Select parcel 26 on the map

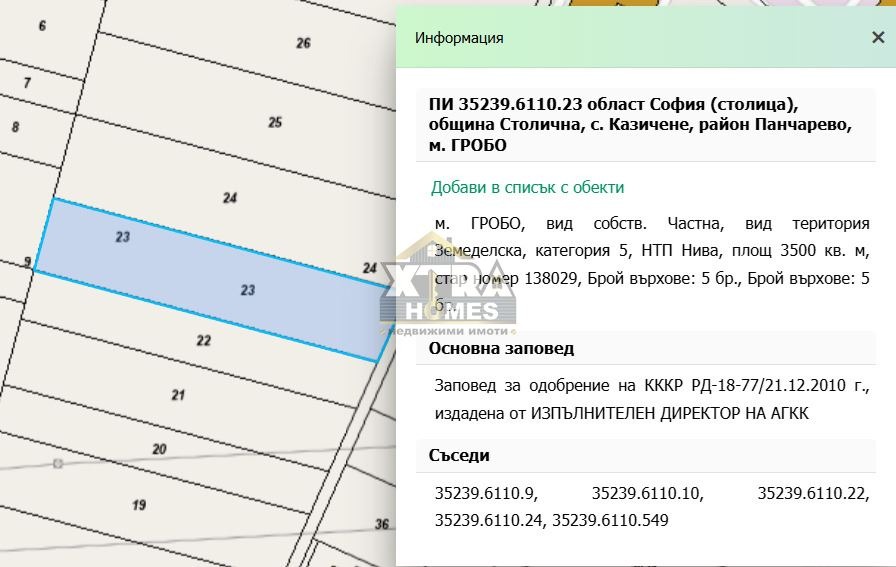click(303, 43)
